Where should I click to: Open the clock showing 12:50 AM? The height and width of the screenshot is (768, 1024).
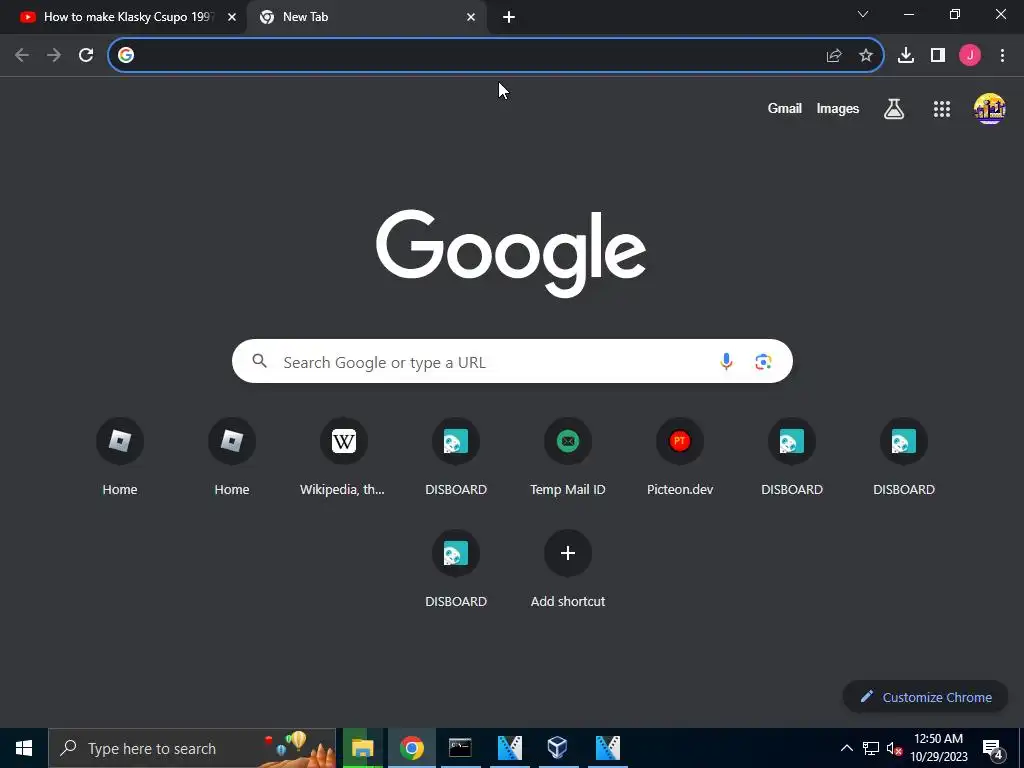938,748
